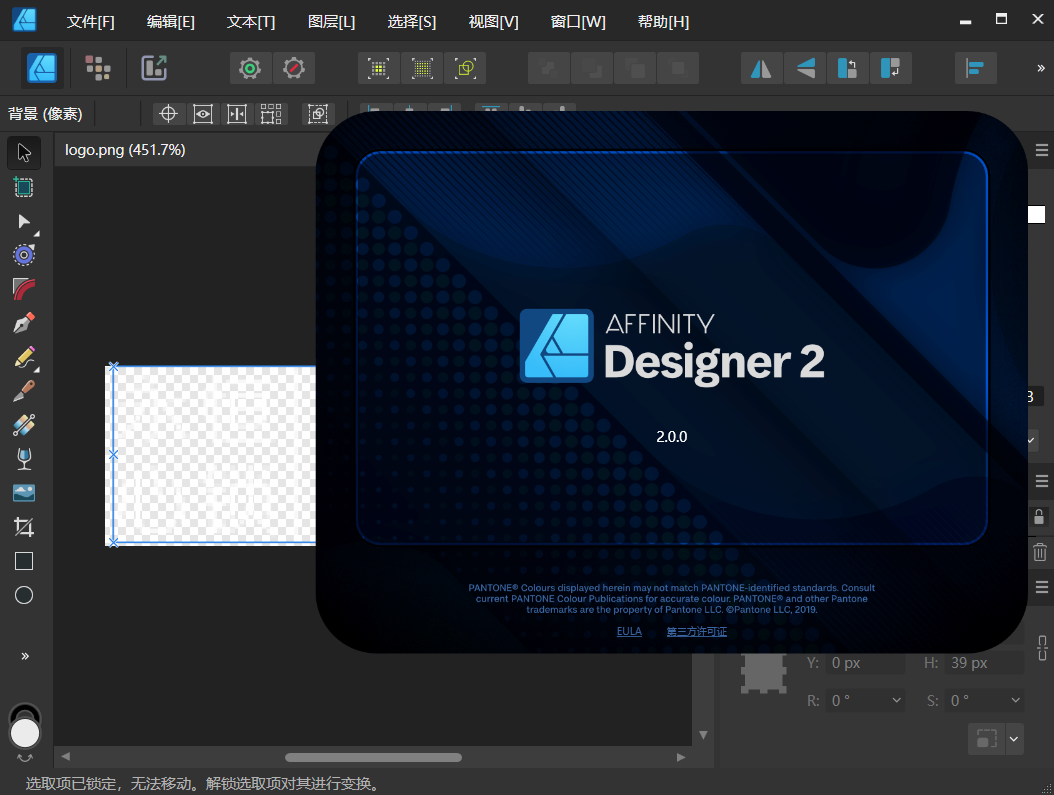Open the 图层[L] menu
1054x795 pixels.
pyautogui.click(x=331, y=22)
